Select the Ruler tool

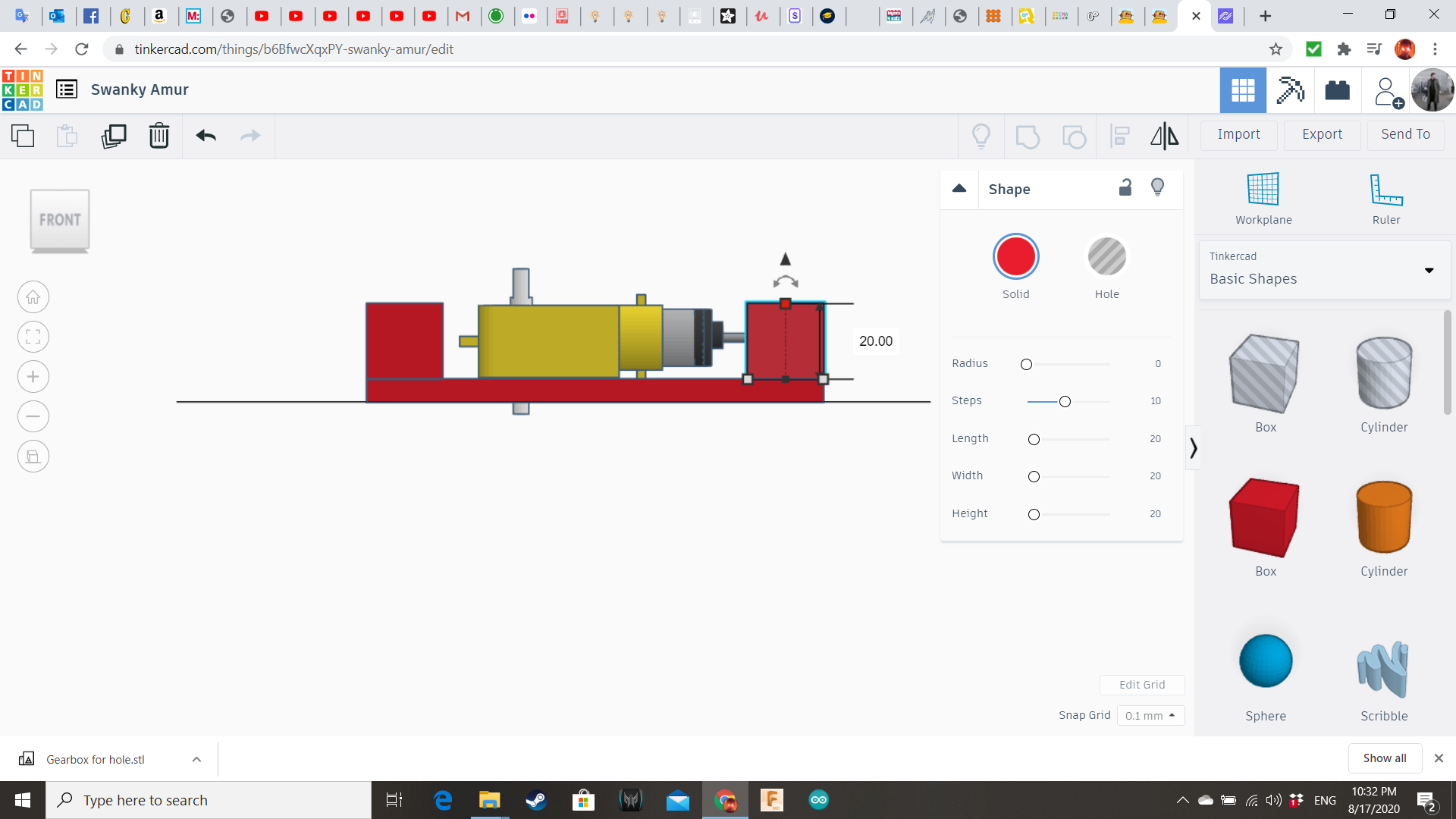(1385, 199)
